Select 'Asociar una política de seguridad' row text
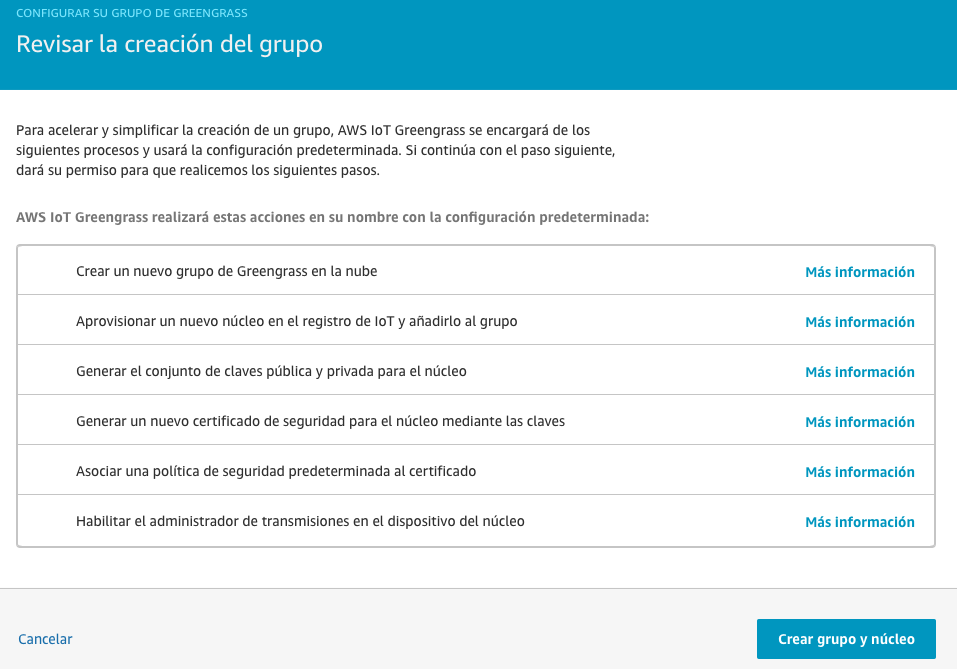Viewport: 957px width, 669px height. tap(276, 472)
